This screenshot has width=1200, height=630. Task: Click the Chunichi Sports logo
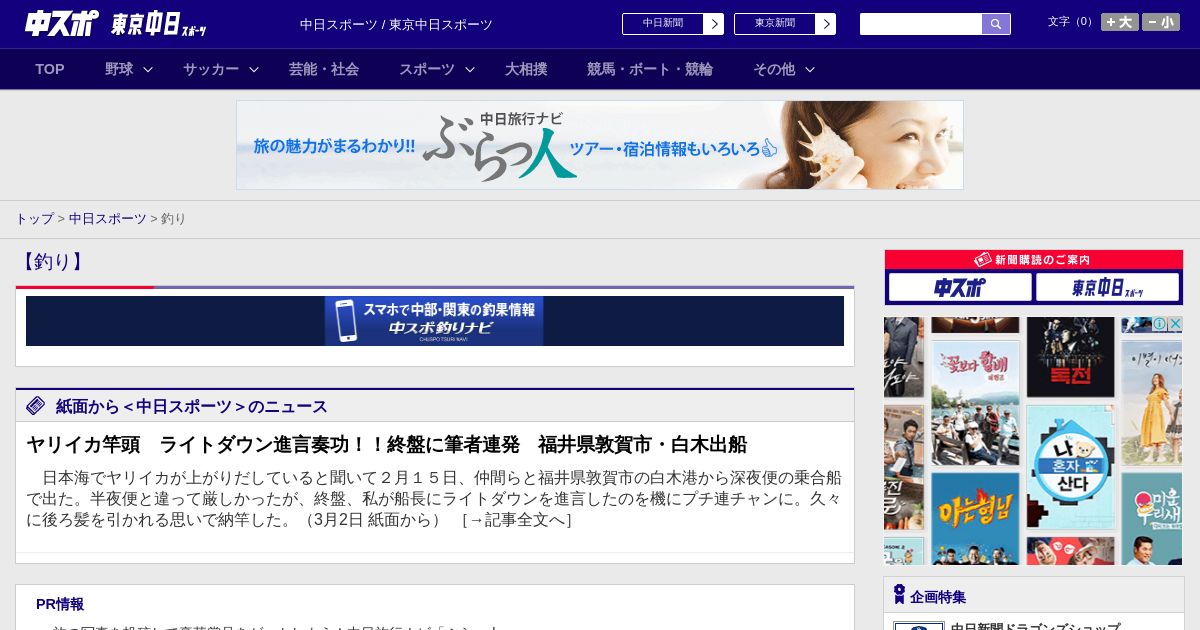point(62,23)
